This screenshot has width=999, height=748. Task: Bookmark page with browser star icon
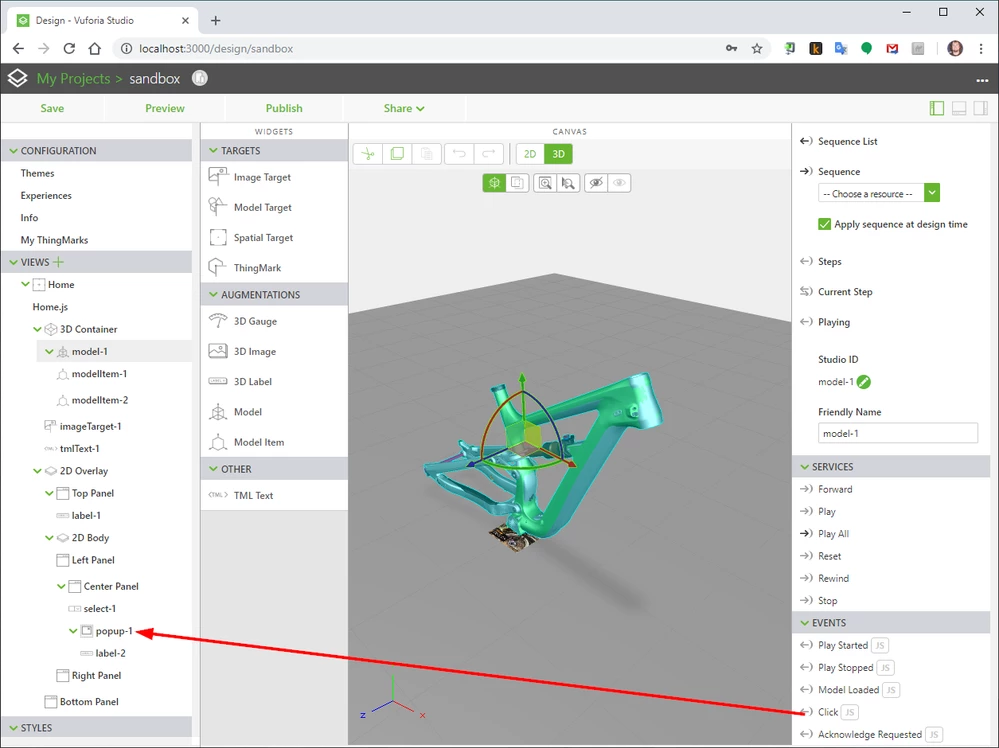pos(757,48)
